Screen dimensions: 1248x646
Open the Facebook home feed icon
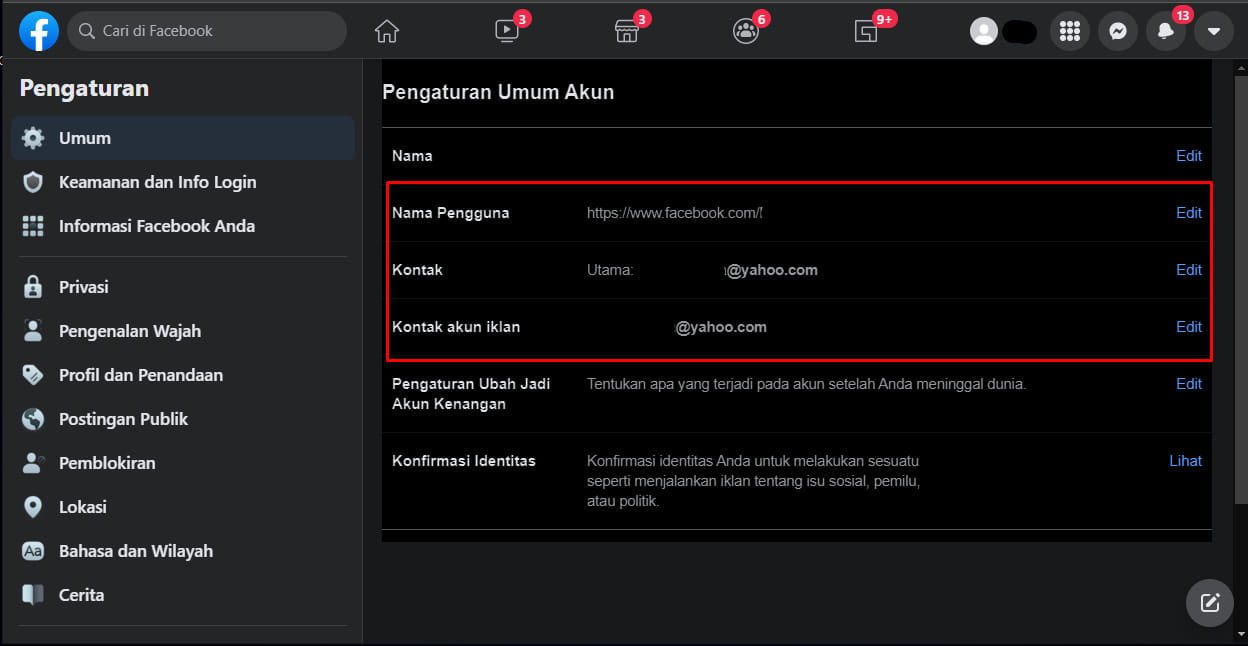click(x=386, y=31)
